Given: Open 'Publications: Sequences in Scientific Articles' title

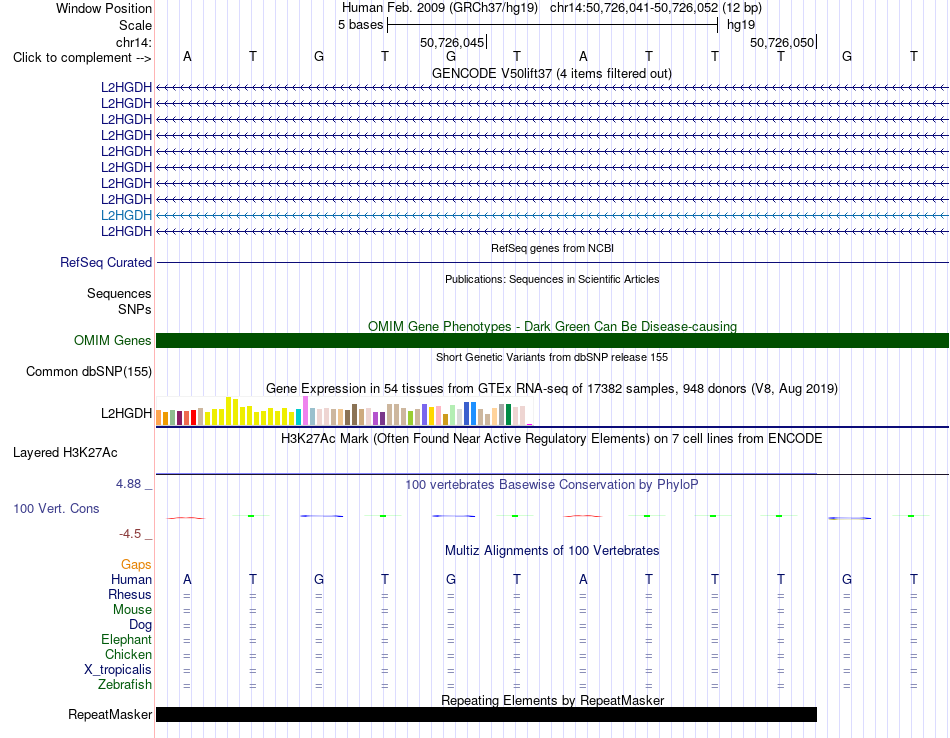Looking at the screenshot, I should pyautogui.click(x=552, y=279).
